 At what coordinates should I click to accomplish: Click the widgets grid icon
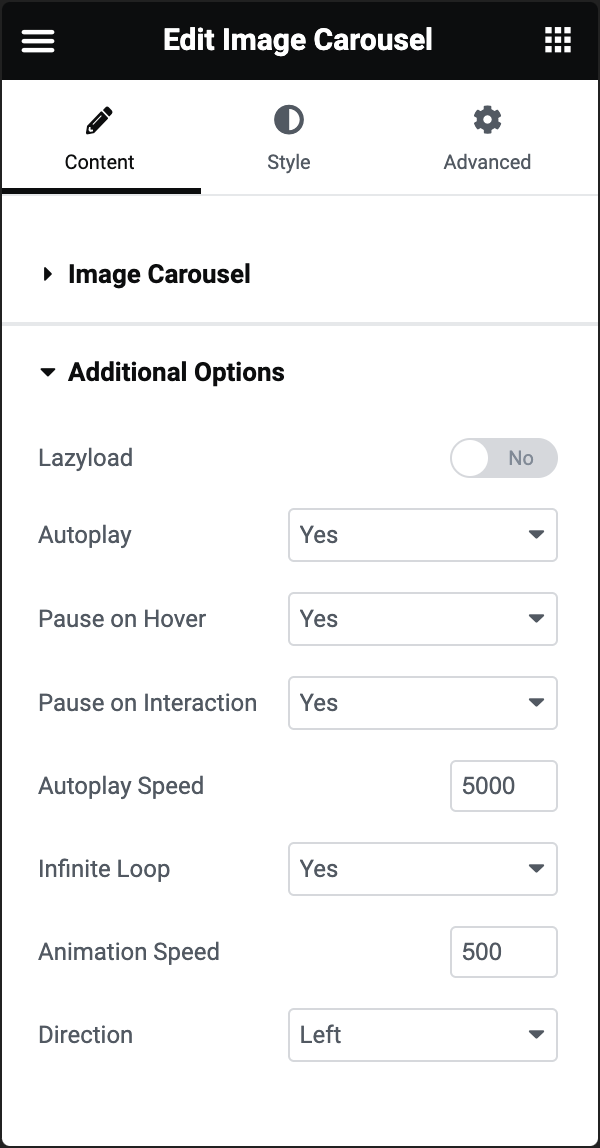pyautogui.click(x=557, y=40)
